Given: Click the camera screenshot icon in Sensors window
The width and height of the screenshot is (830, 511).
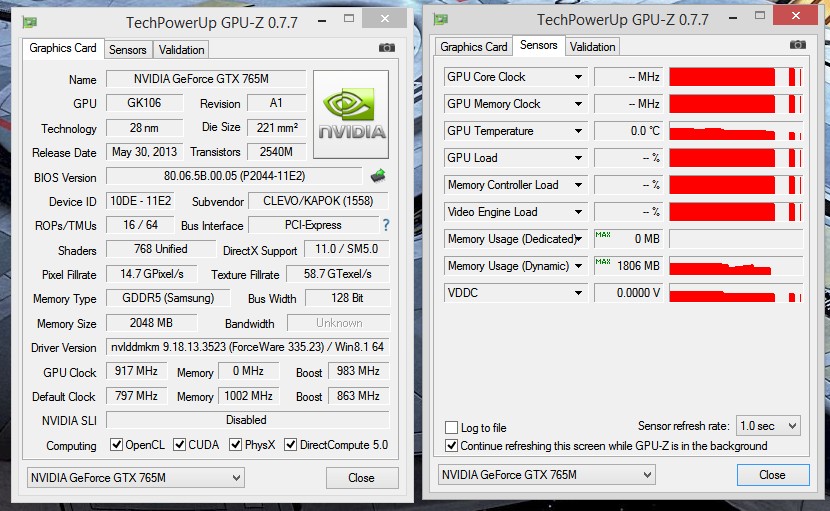Looking at the screenshot, I should pyautogui.click(x=798, y=44).
